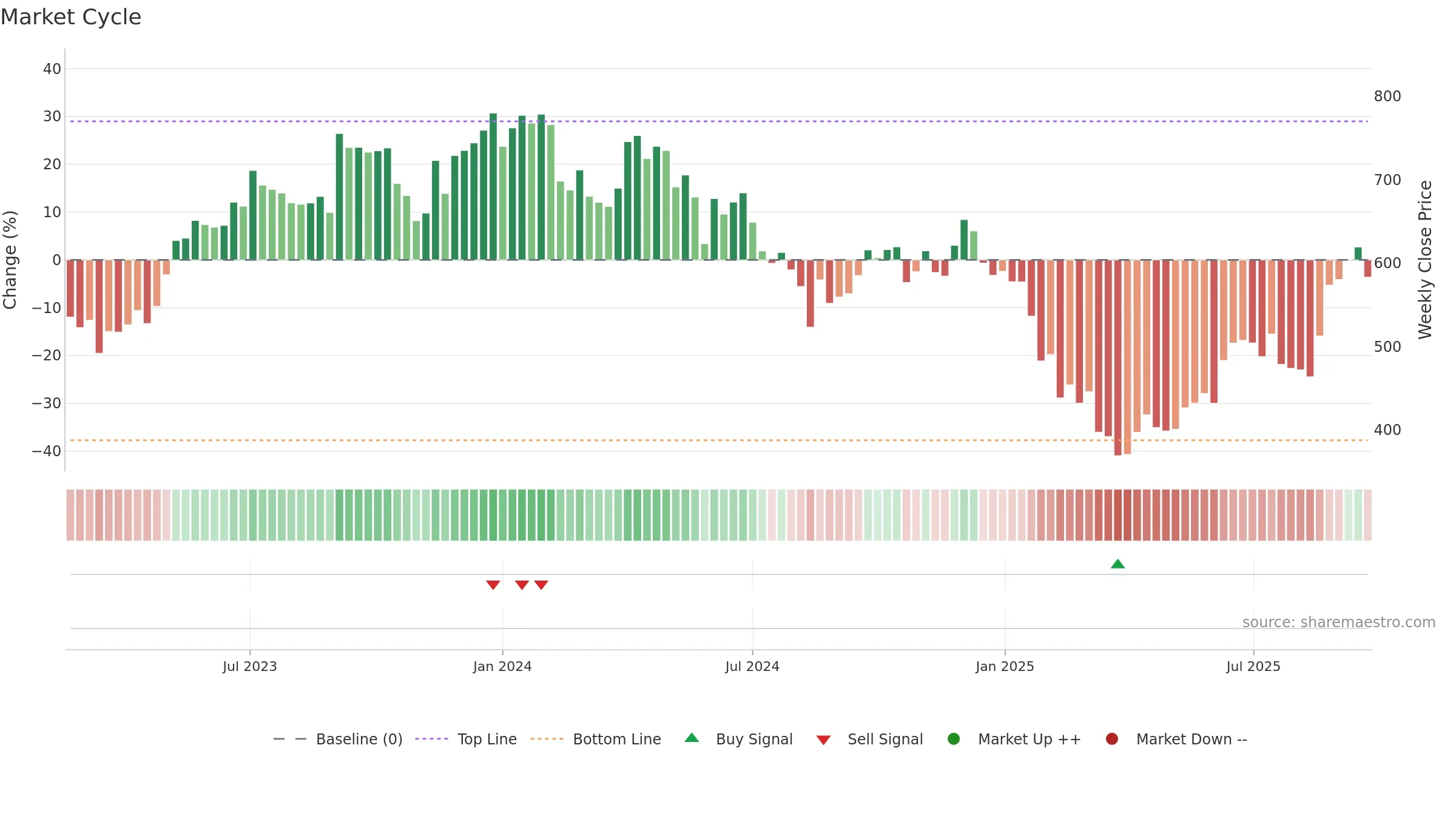The width and height of the screenshot is (1456, 819).
Task: Click the Jan 2025 axis label
Action: pyautogui.click(x=1005, y=666)
